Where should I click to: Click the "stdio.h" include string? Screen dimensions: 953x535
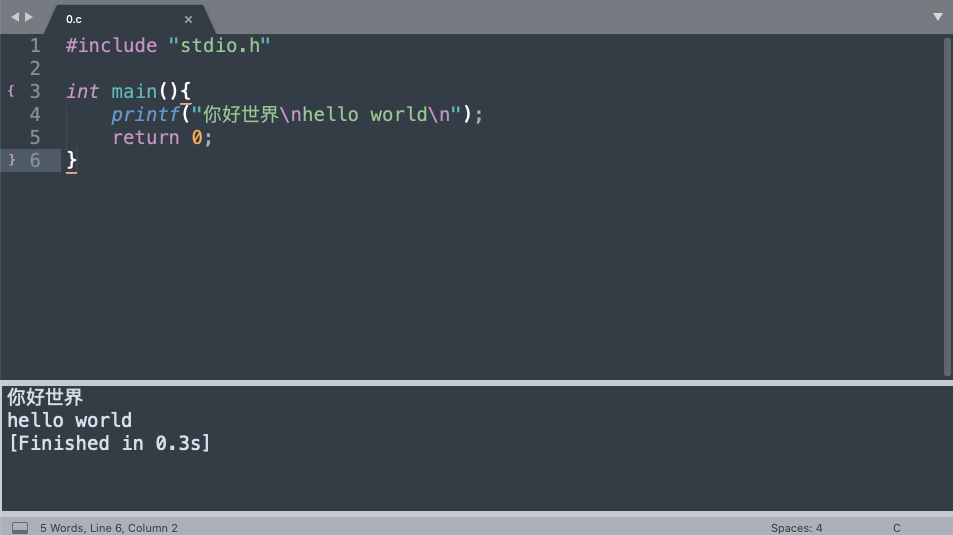tap(219, 46)
